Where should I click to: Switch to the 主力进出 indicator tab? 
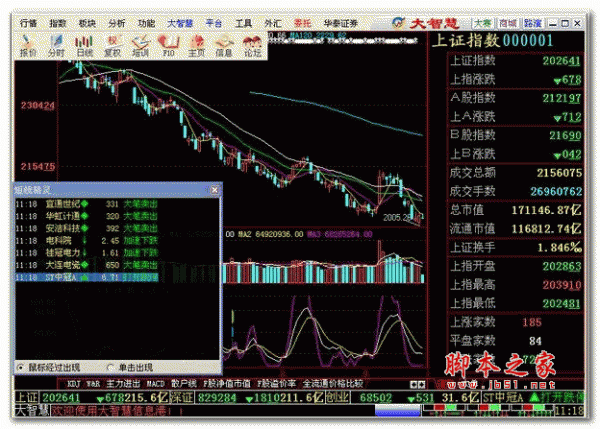click(123, 384)
